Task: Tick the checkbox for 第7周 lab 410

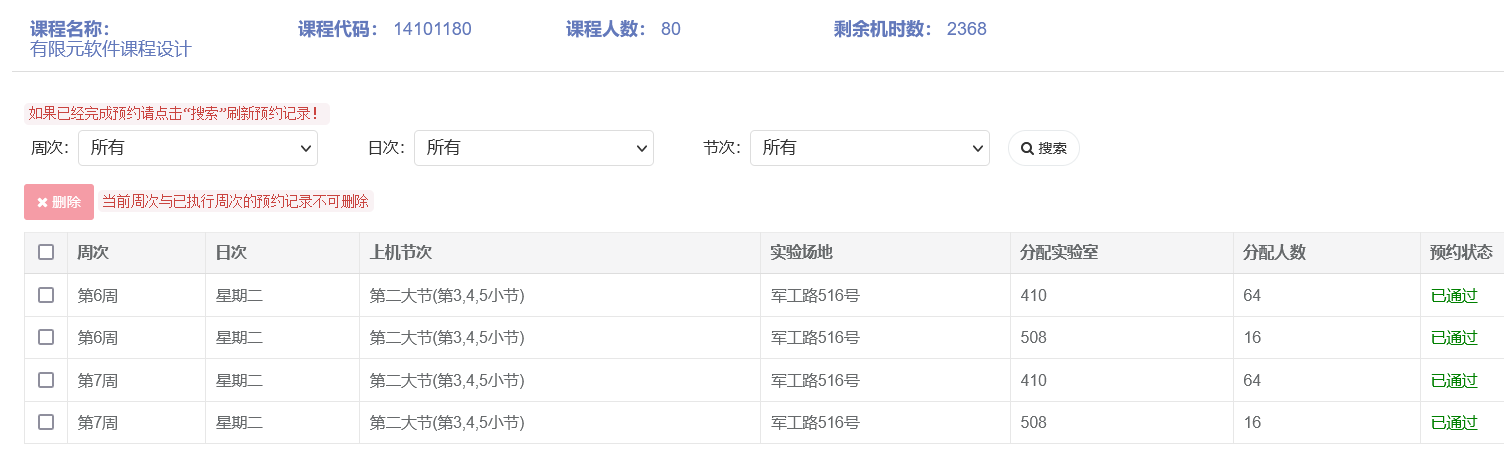Action: 46,380
